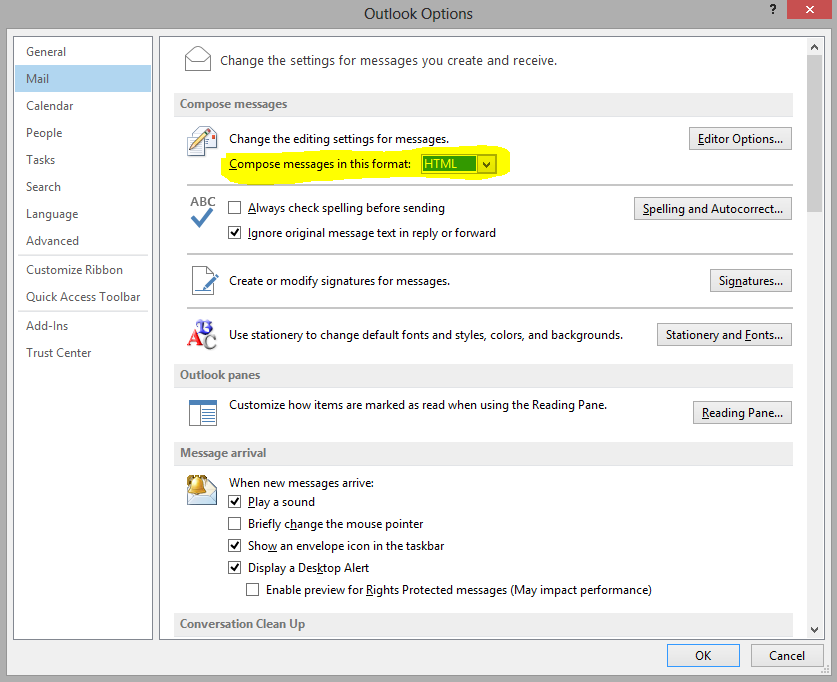Click the pencil-and-paper editing settings icon
The height and width of the screenshot is (682, 837).
click(202, 141)
